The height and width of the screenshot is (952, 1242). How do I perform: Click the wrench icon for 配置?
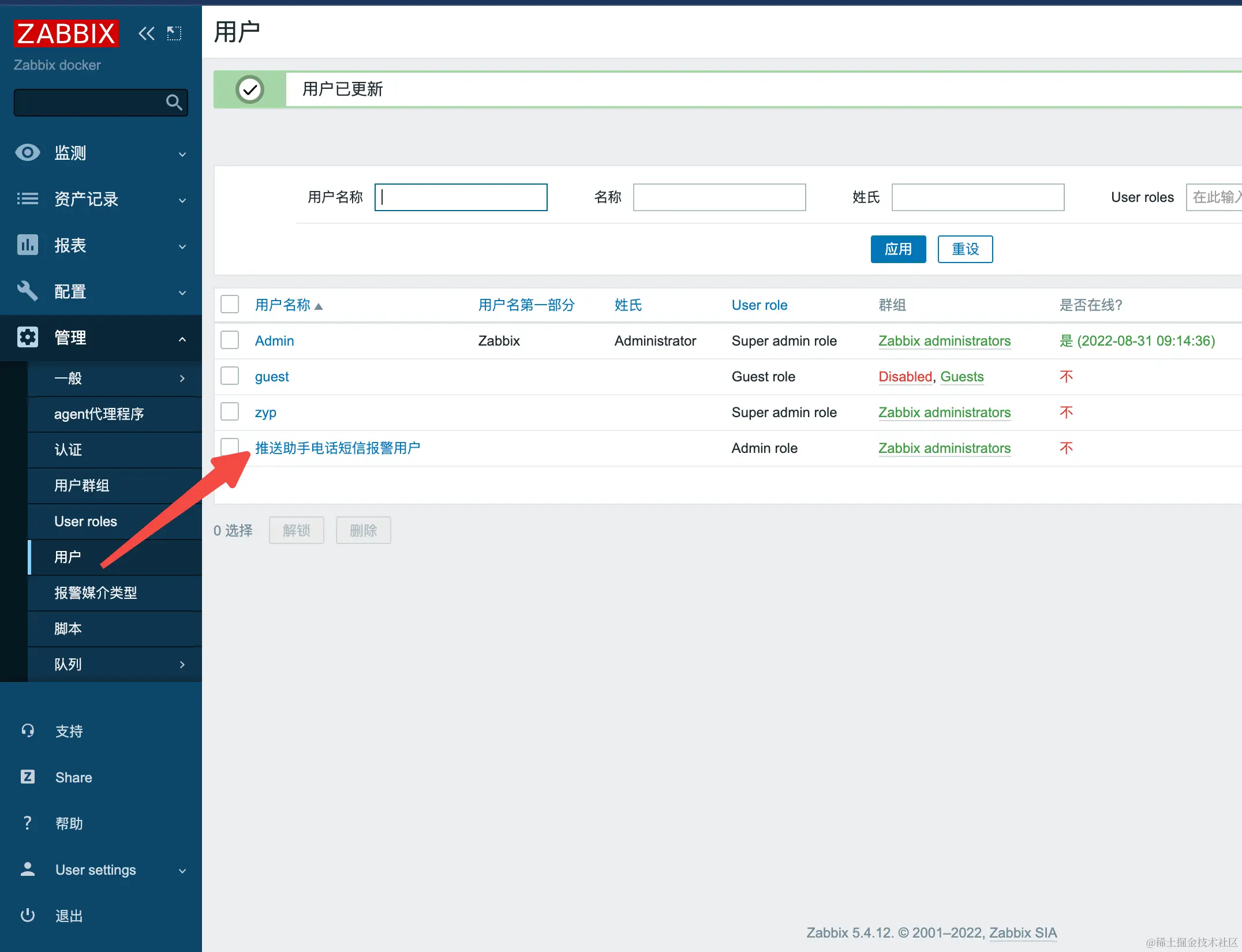(x=27, y=291)
